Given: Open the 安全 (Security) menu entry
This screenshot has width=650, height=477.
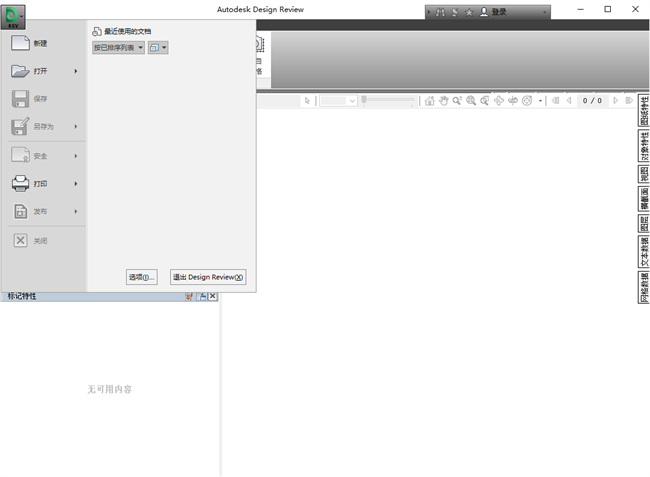Looking at the screenshot, I should (x=44, y=156).
